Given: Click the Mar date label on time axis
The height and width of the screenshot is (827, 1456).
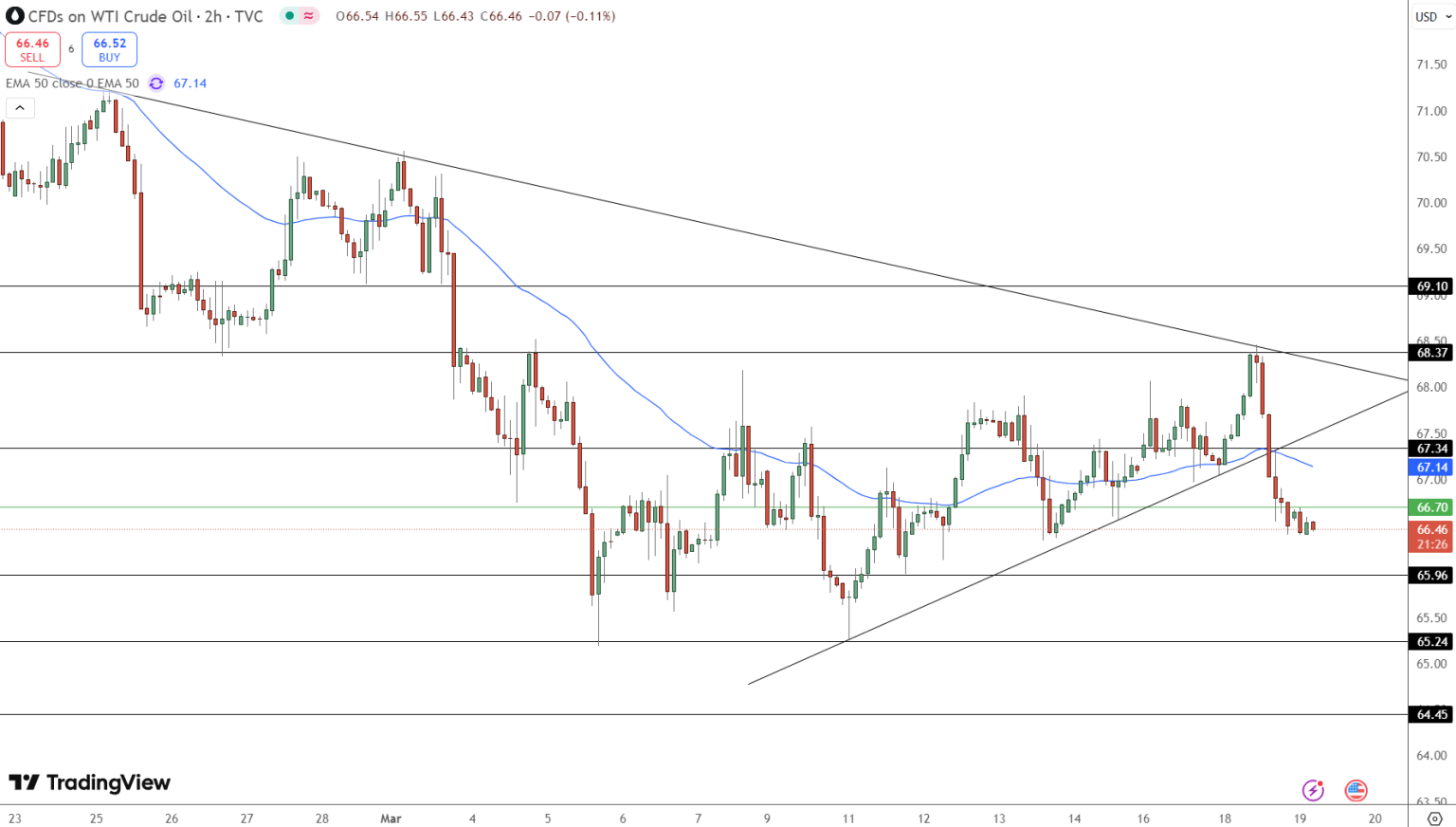Looking at the screenshot, I should point(391,818).
